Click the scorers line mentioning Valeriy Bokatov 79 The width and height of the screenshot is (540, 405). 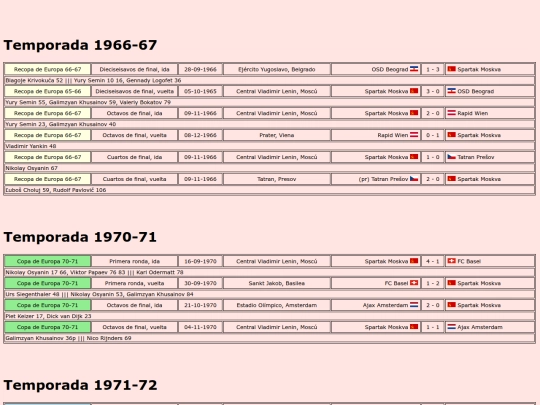(x=270, y=102)
